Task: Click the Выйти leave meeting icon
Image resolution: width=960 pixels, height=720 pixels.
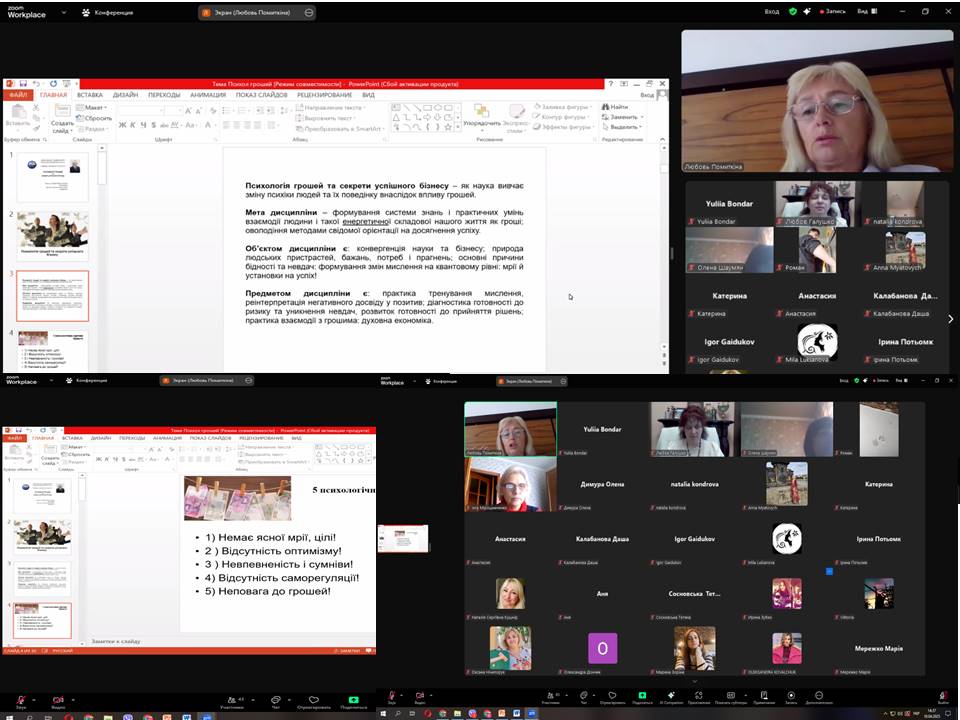Action: (x=944, y=698)
